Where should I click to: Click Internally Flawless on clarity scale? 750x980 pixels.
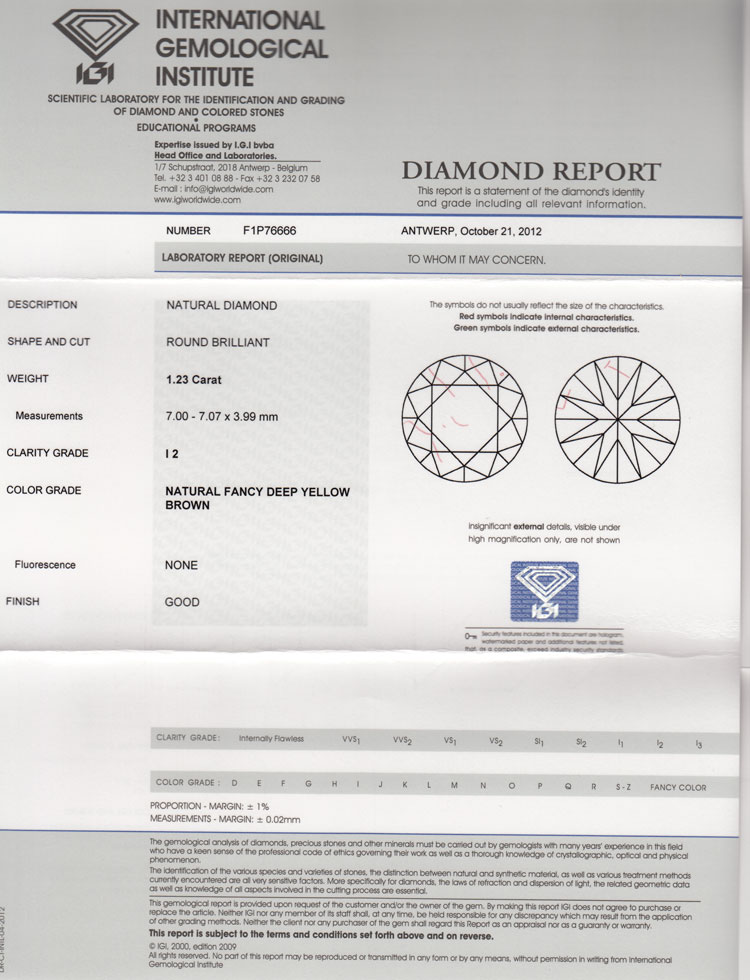coord(271,739)
